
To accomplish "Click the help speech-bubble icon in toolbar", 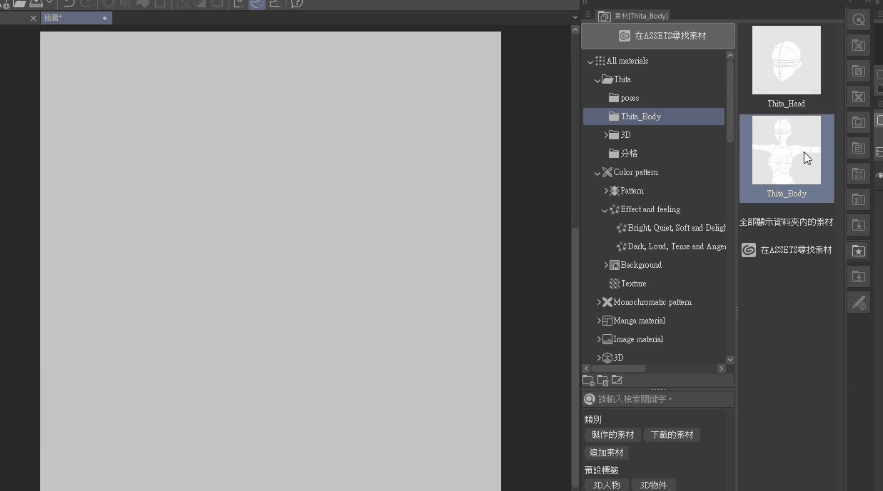I will click(297, 3).
